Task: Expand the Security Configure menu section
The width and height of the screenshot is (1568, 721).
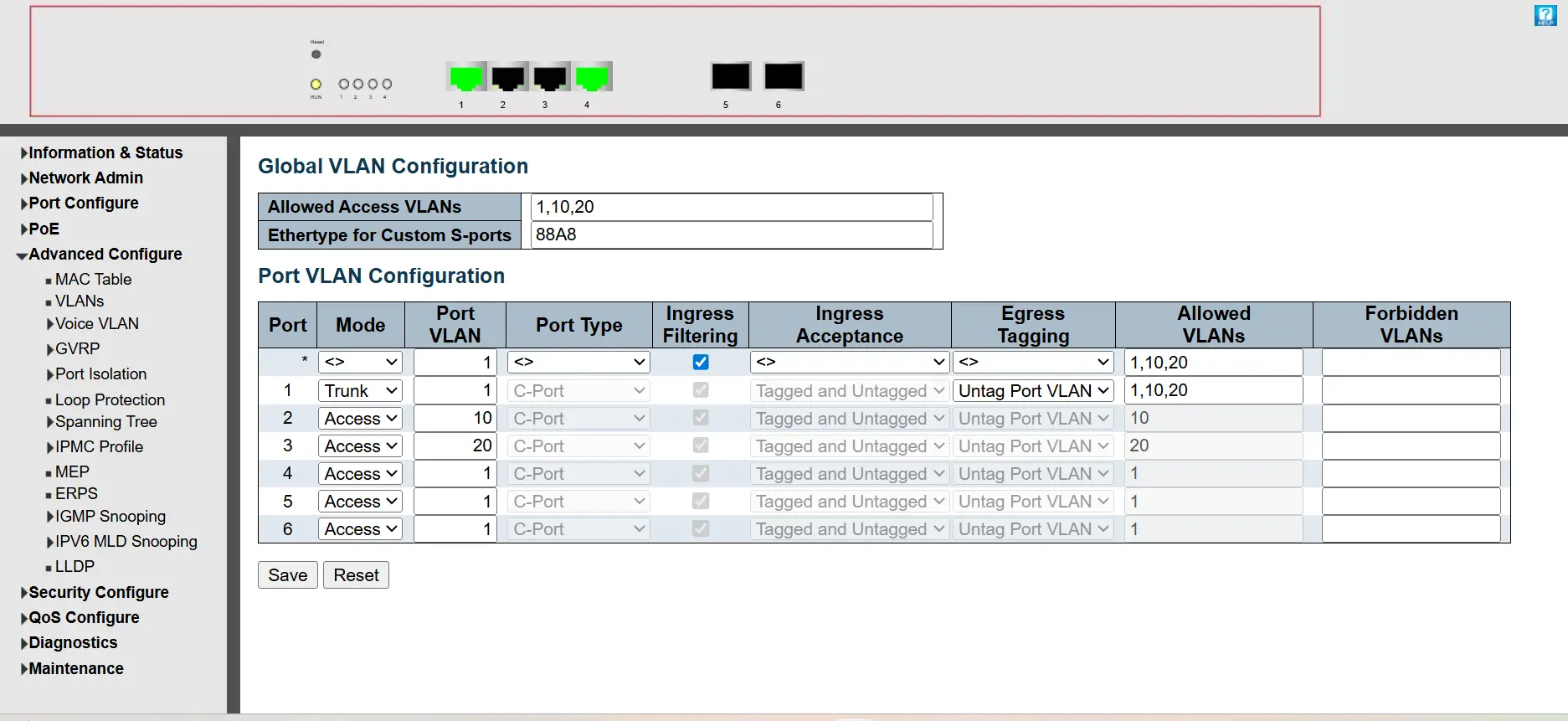Action: pos(98,592)
